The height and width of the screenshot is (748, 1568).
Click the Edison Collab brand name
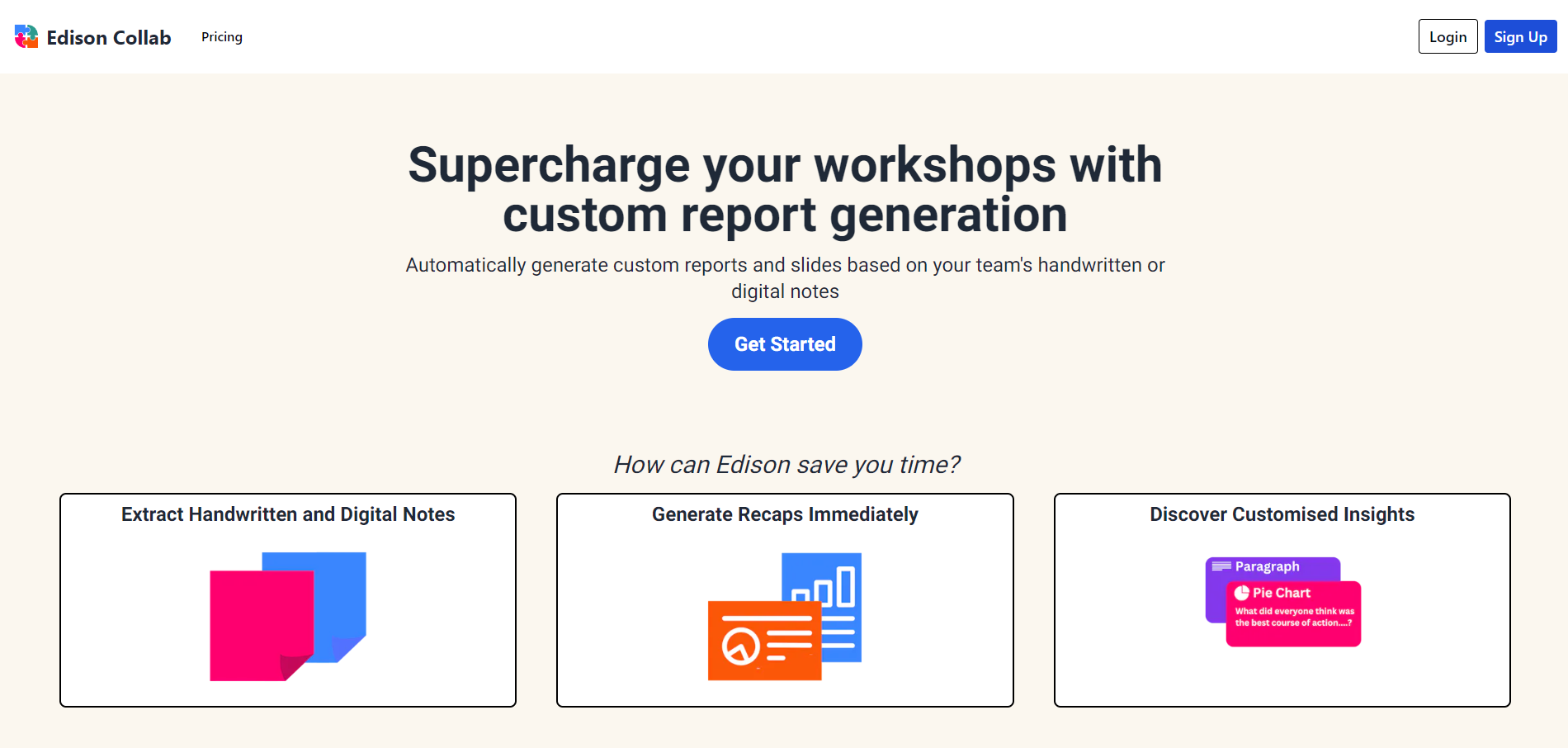click(109, 38)
